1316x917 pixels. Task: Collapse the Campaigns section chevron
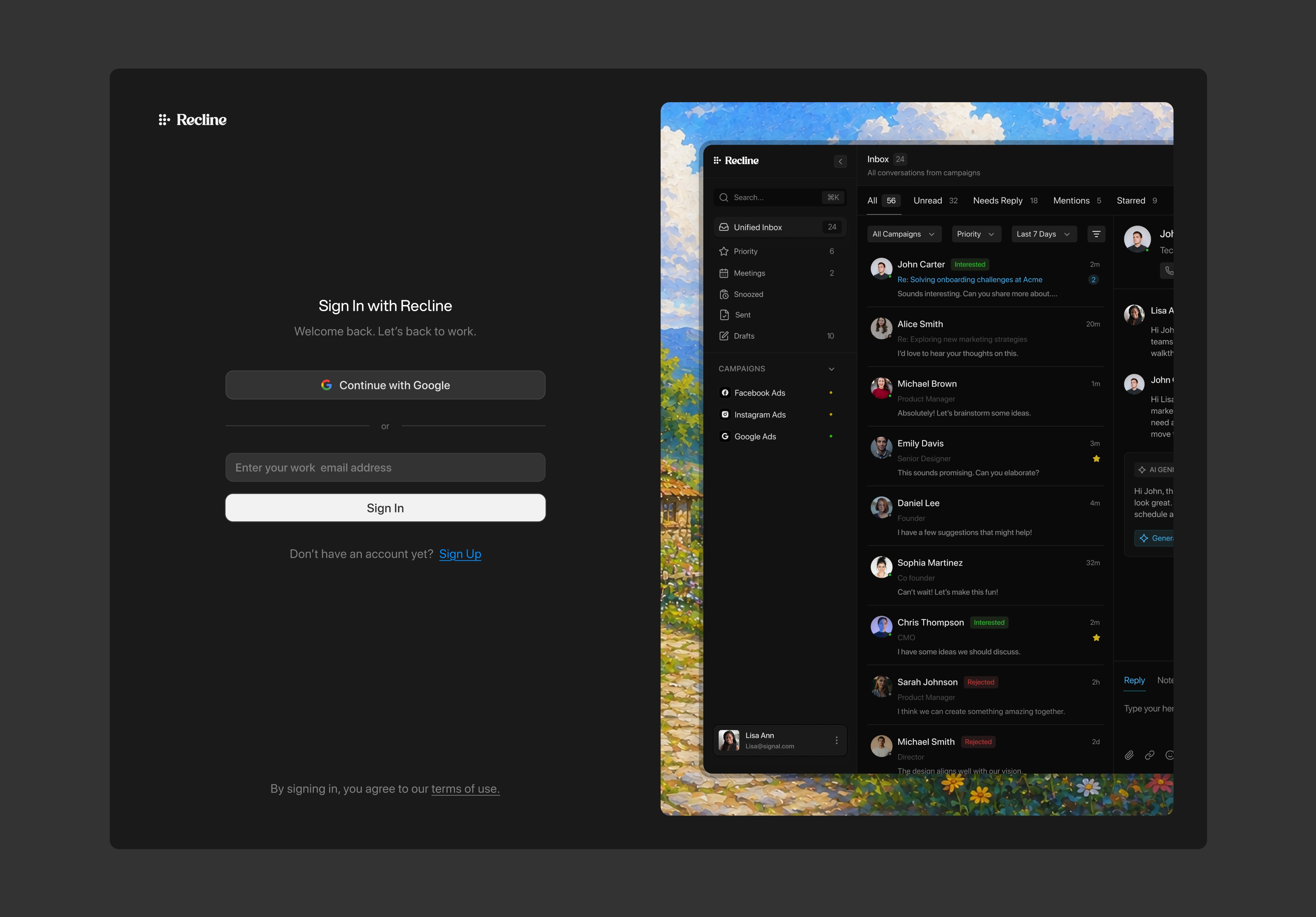pos(831,369)
